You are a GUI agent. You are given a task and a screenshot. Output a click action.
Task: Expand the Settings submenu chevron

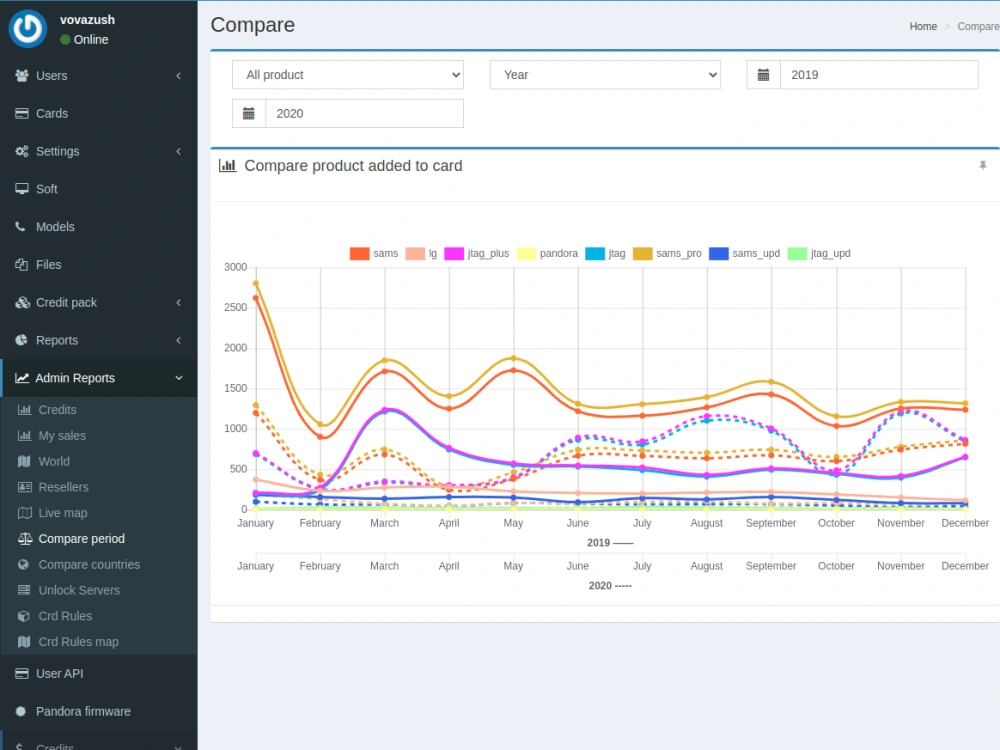tap(179, 151)
